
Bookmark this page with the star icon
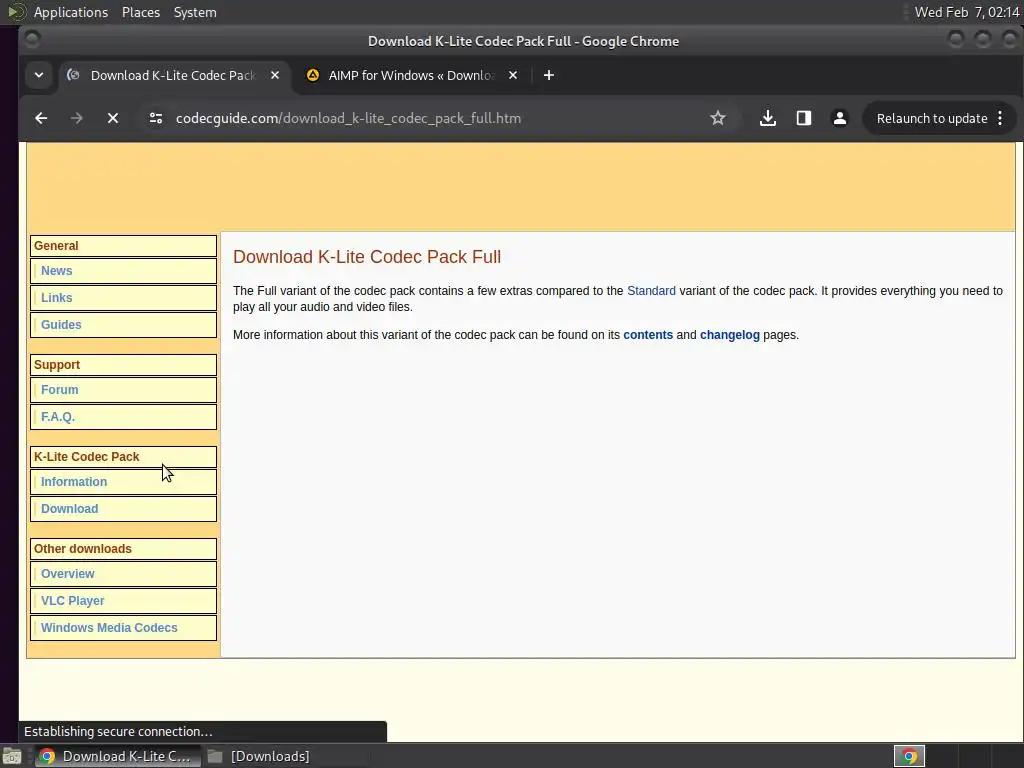pos(718,118)
